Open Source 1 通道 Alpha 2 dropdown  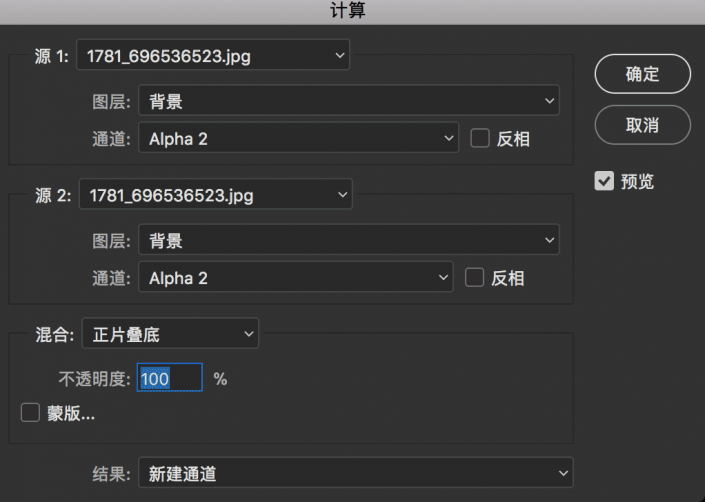click(297, 139)
